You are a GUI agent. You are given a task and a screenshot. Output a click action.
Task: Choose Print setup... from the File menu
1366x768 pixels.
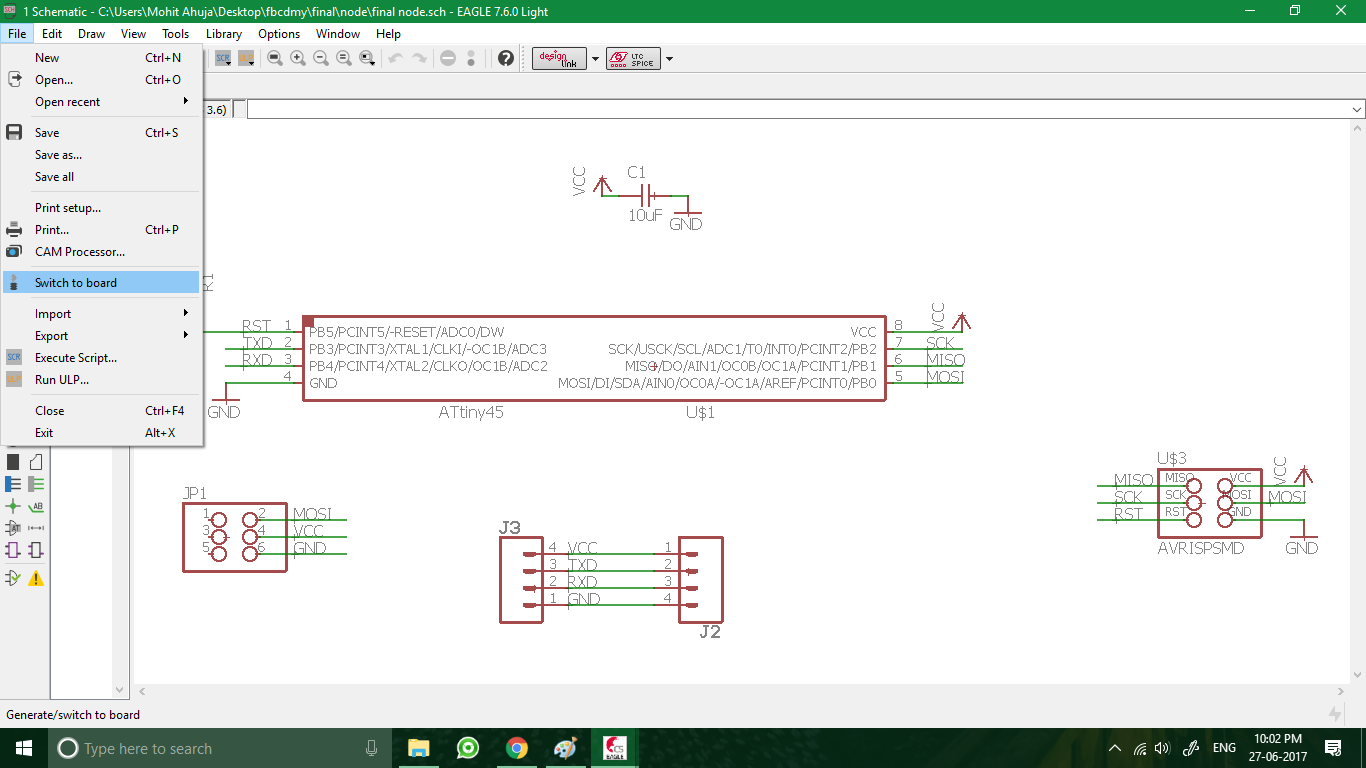pos(102,208)
